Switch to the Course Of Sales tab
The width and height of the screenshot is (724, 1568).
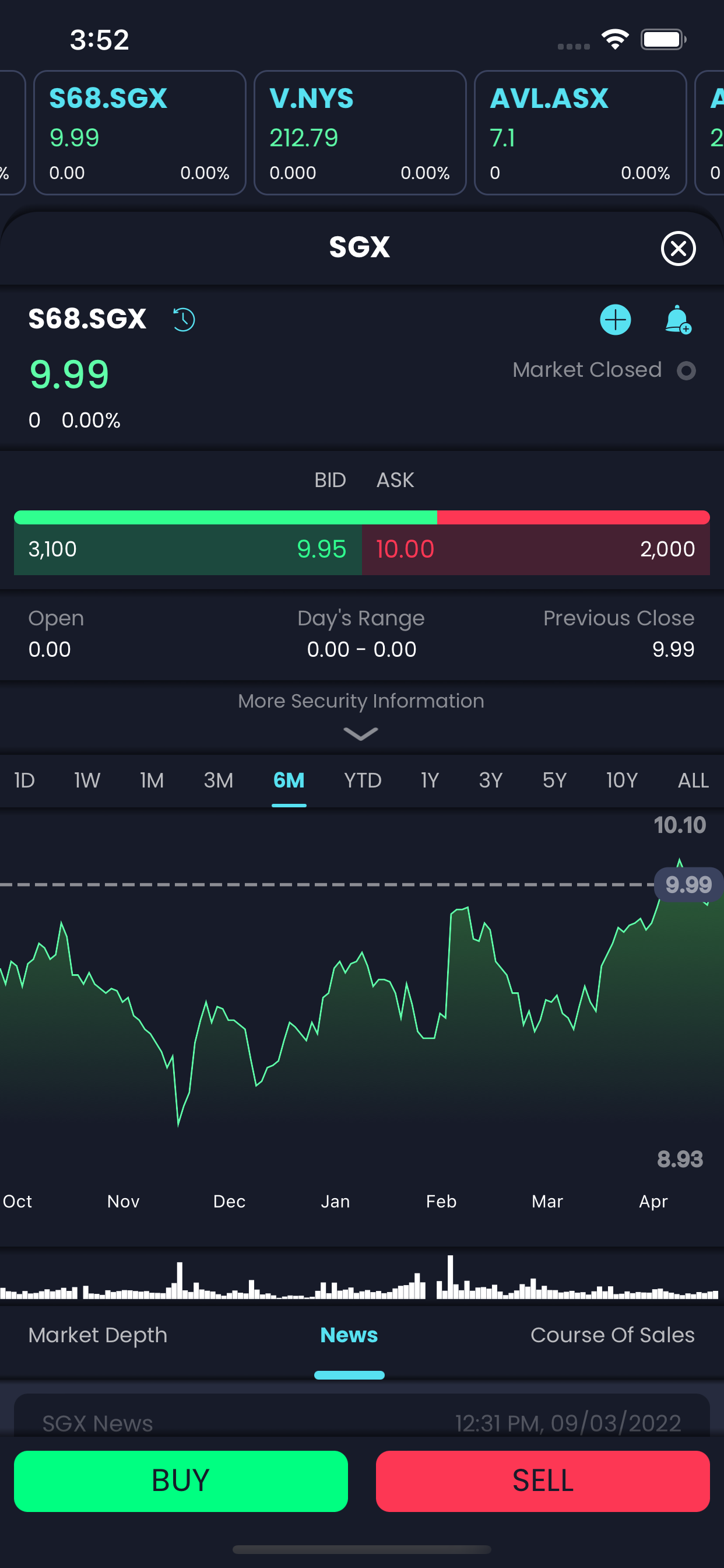pos(612,1335)
